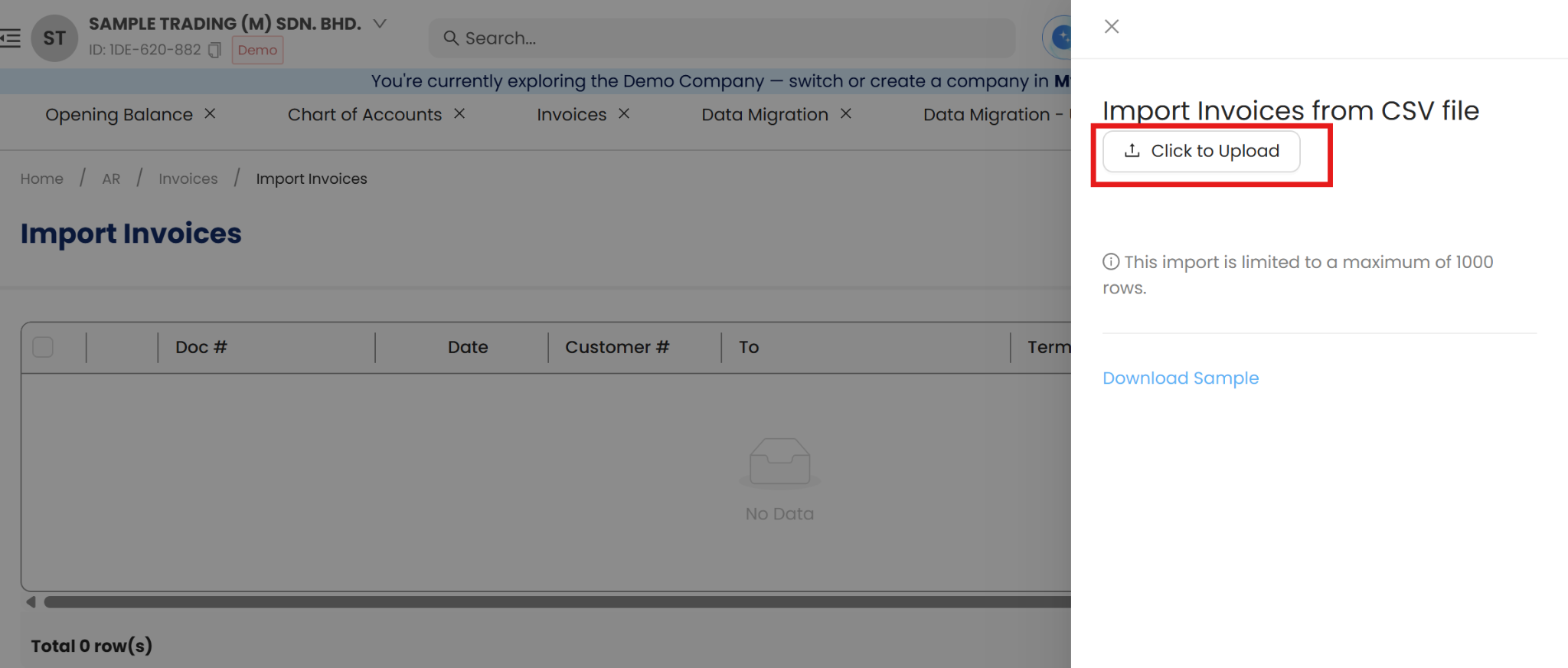This screenshot has height=668, width=1568.
Task: Switch to the Chart of Accounts tab
Action: [364, 115]
